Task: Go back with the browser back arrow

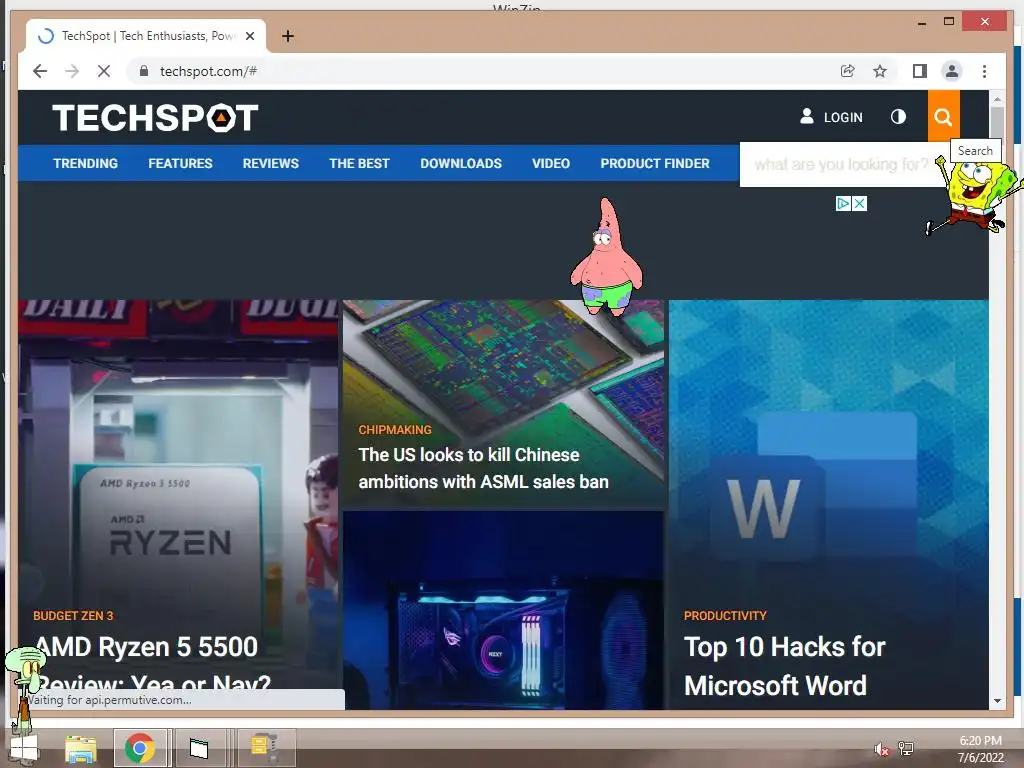Action: (40, 71)
